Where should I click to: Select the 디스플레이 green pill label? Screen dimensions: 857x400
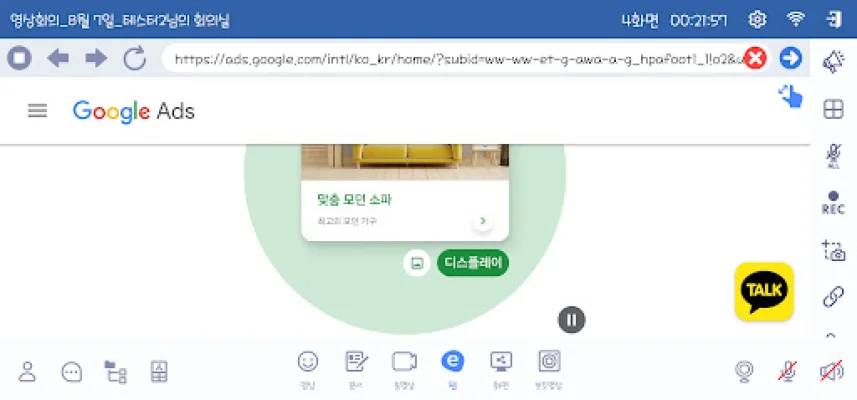coord(473,263)
